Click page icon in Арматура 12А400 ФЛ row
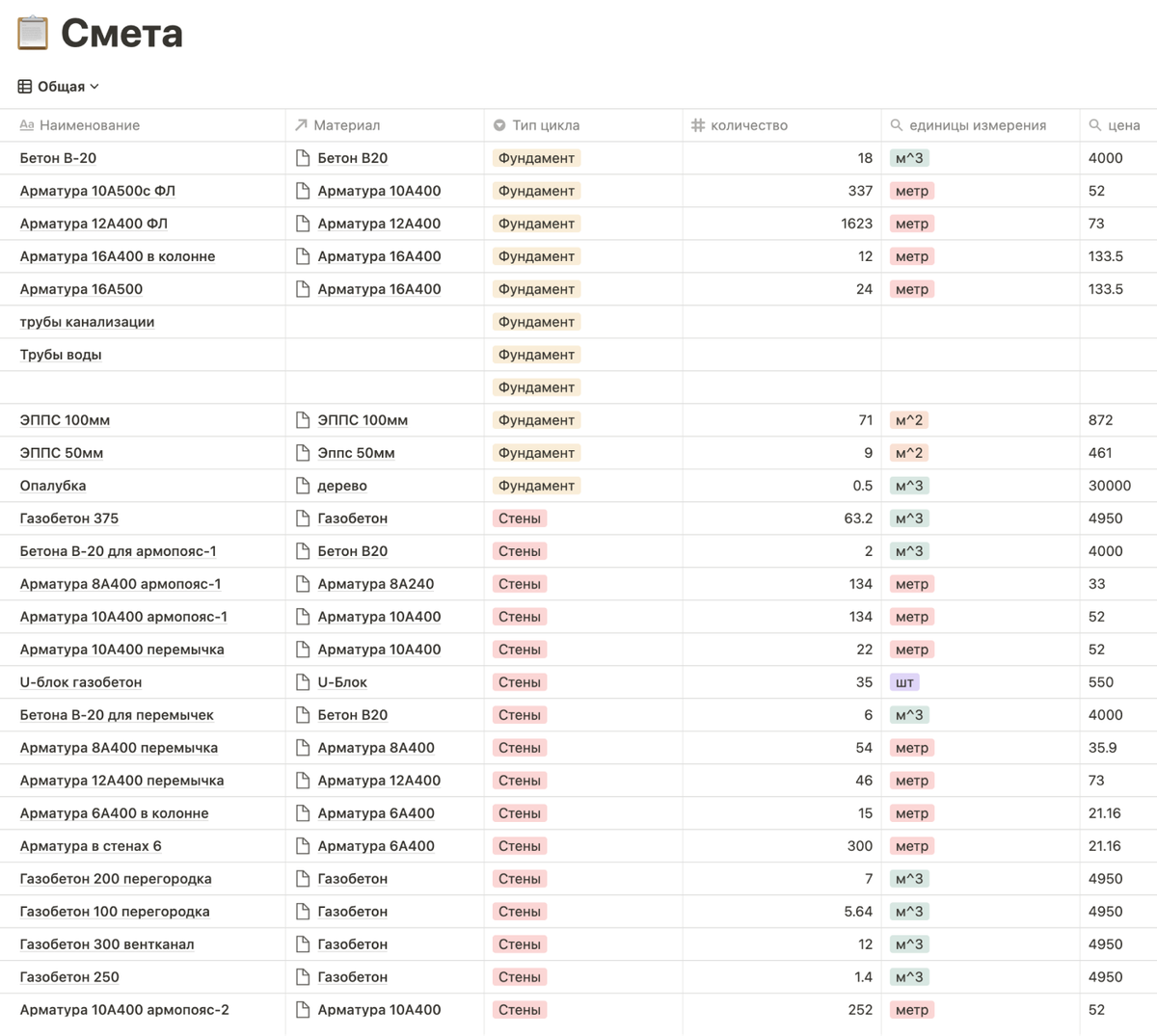Screen dimensions: 1157x1036 [303, 224]
